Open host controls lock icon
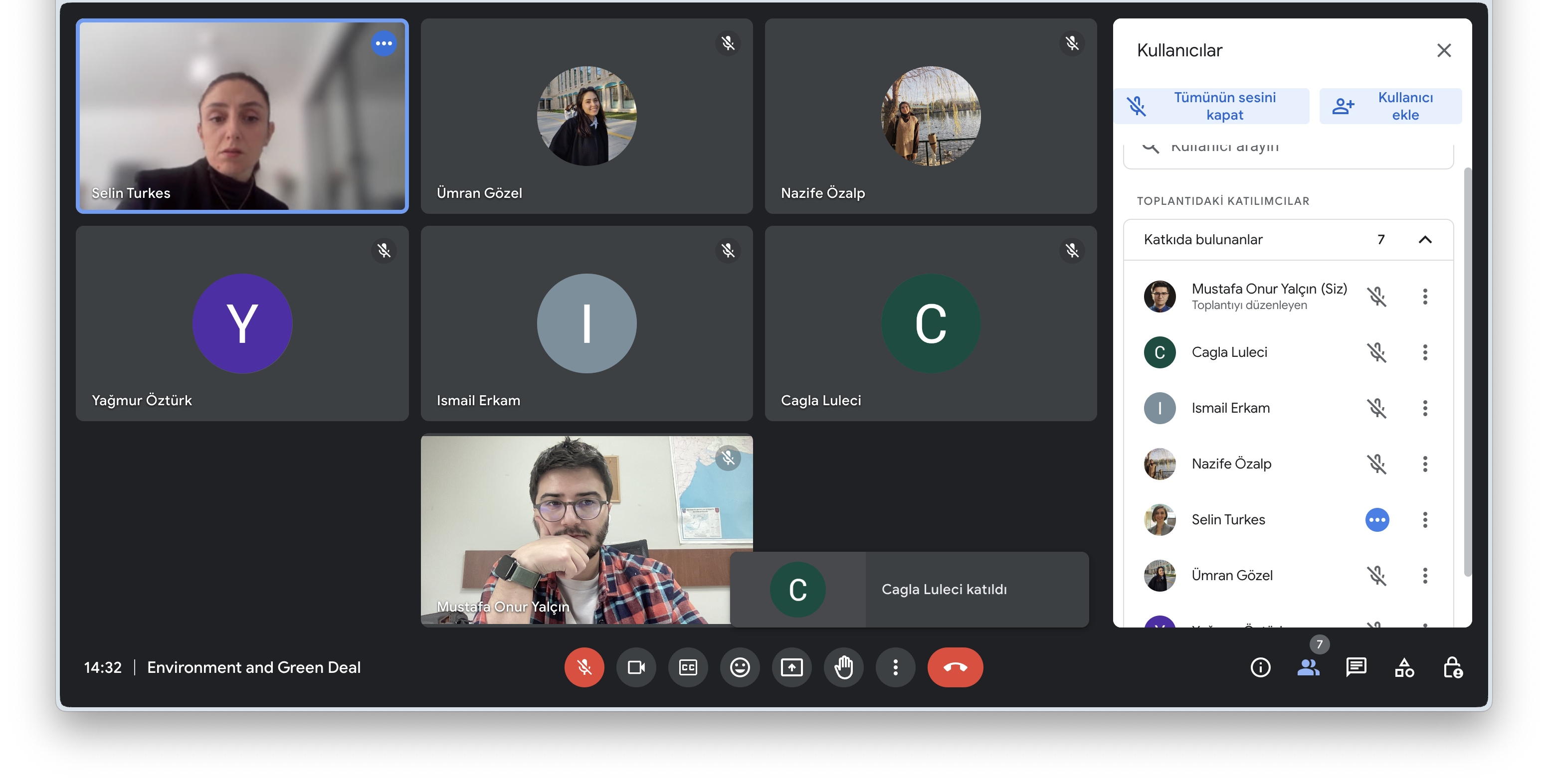 [1452, 667]
